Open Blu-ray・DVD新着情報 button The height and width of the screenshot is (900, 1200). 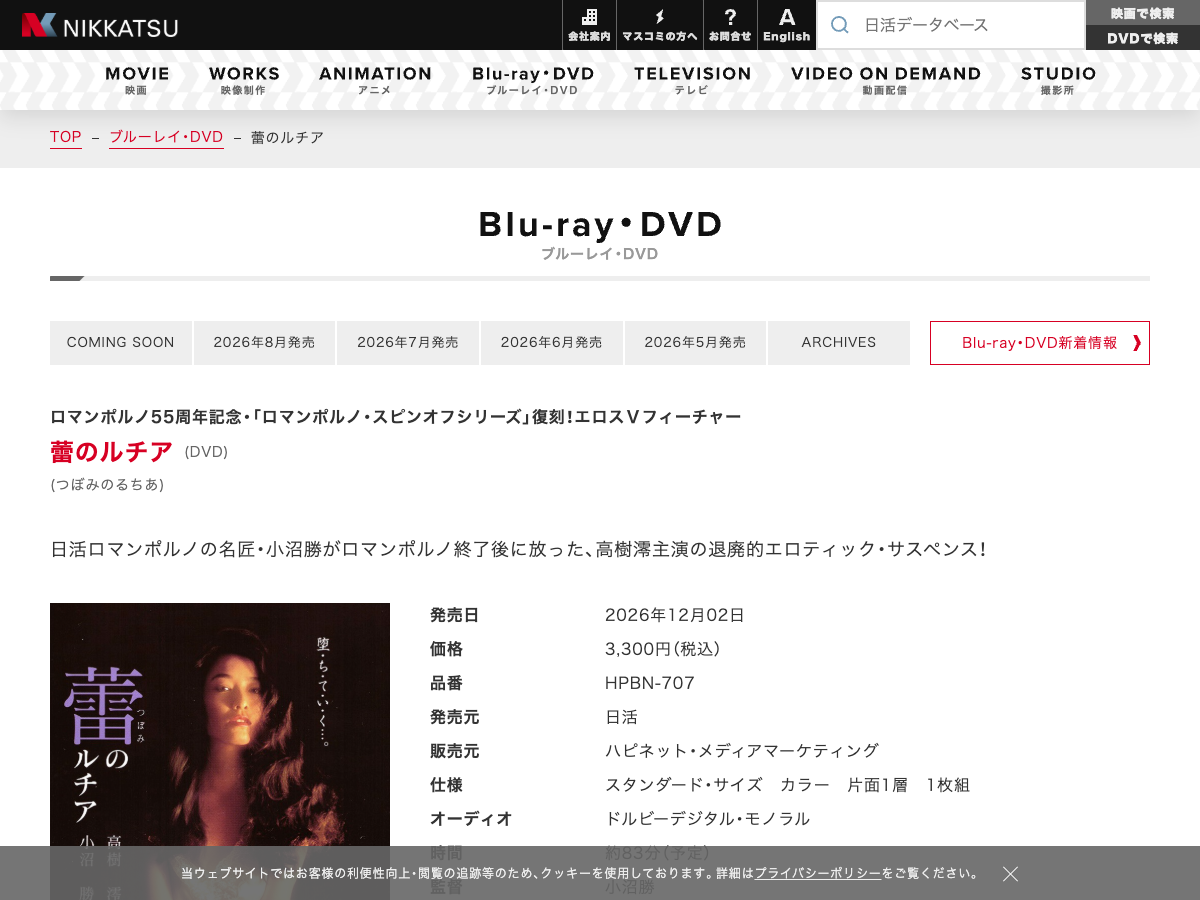1040,343
